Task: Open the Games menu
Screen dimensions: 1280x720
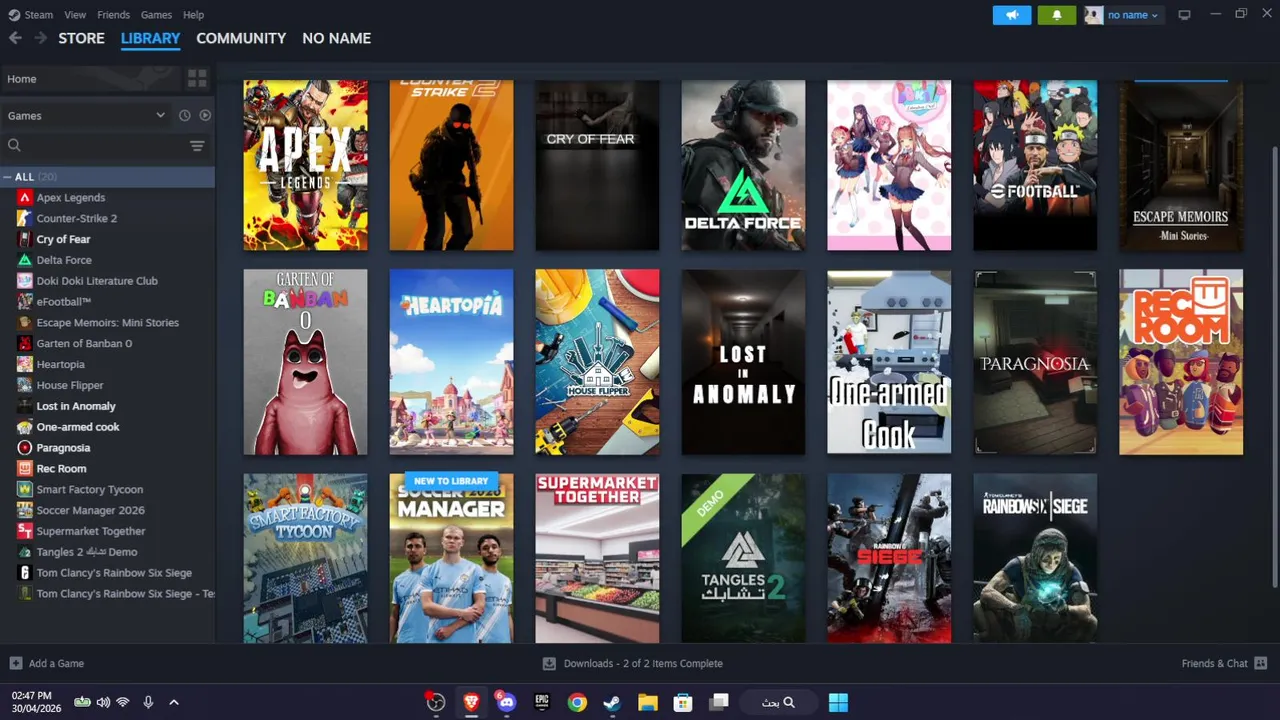Action: click(x=156, y=15)
